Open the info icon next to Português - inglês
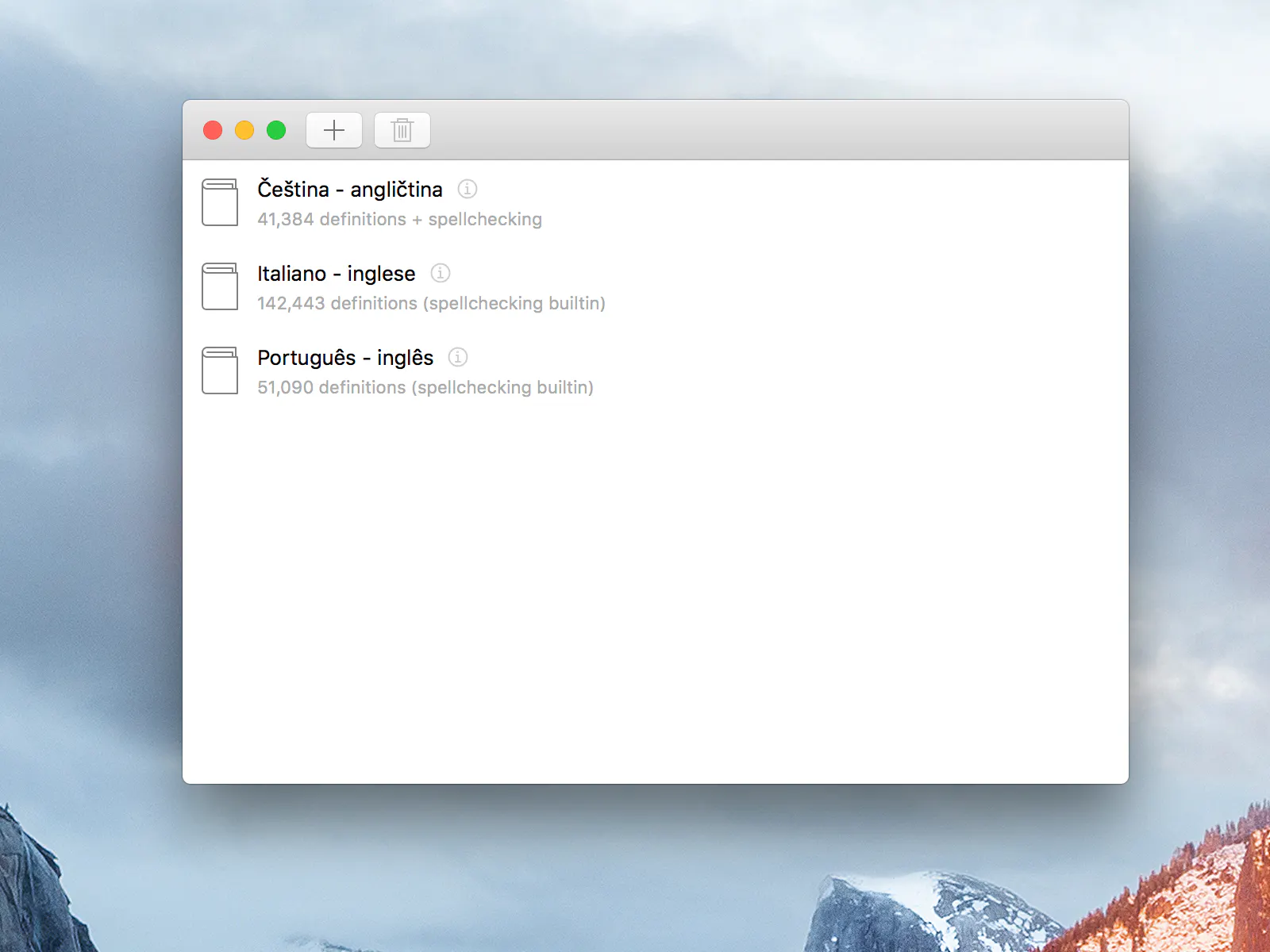 [x=458, y=357]
